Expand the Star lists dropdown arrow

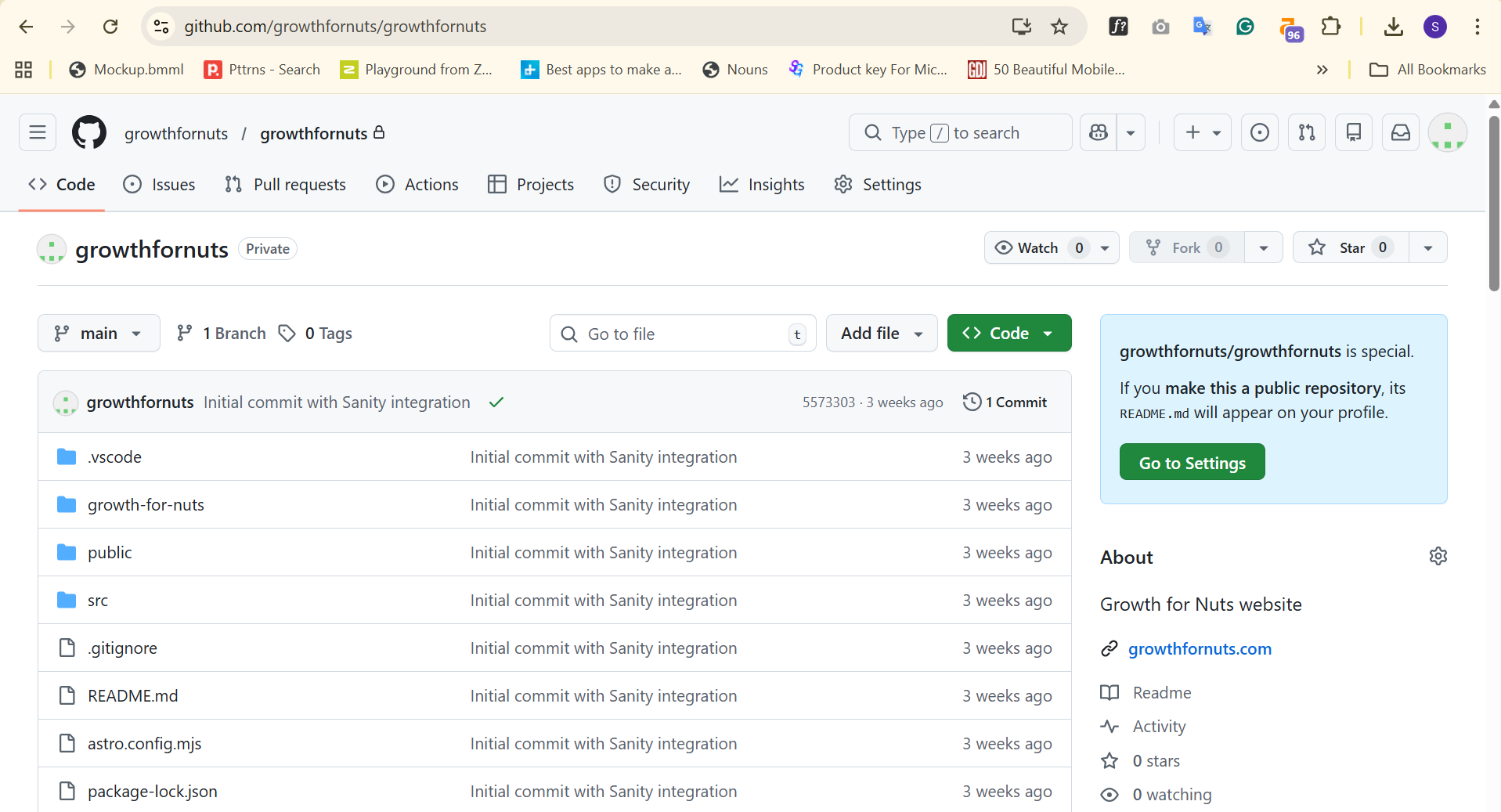tap(1428, 247)
